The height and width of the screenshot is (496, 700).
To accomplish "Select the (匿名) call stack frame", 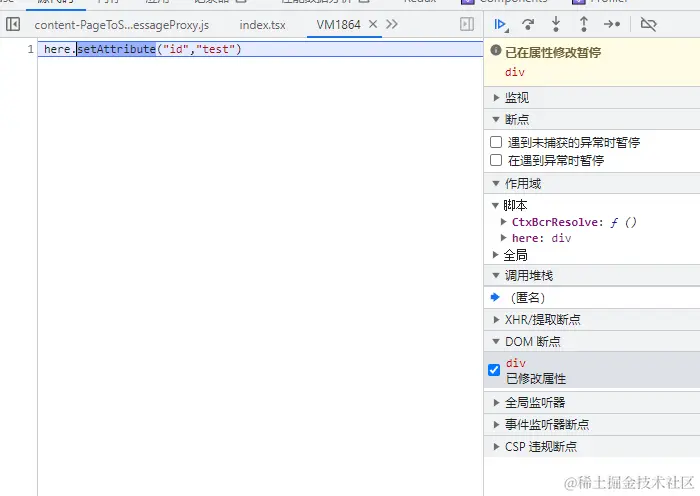I will click(592, 297).
